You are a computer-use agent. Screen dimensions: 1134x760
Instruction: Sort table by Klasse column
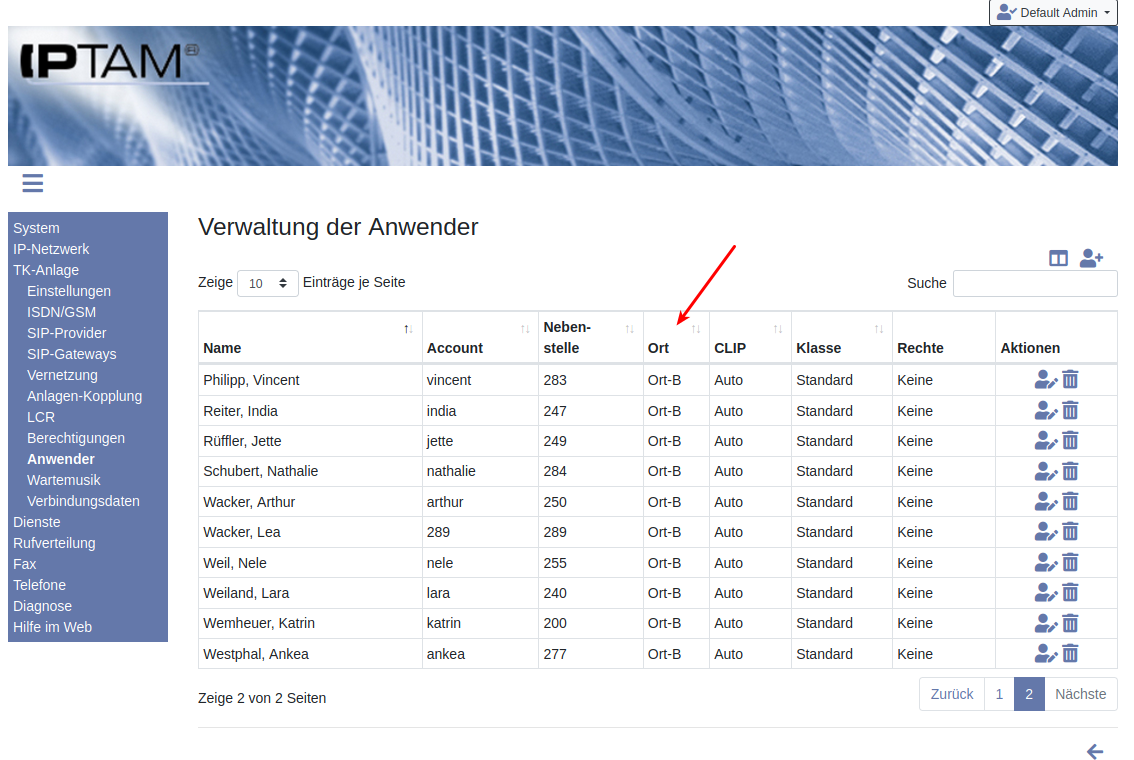click(840, 337)
